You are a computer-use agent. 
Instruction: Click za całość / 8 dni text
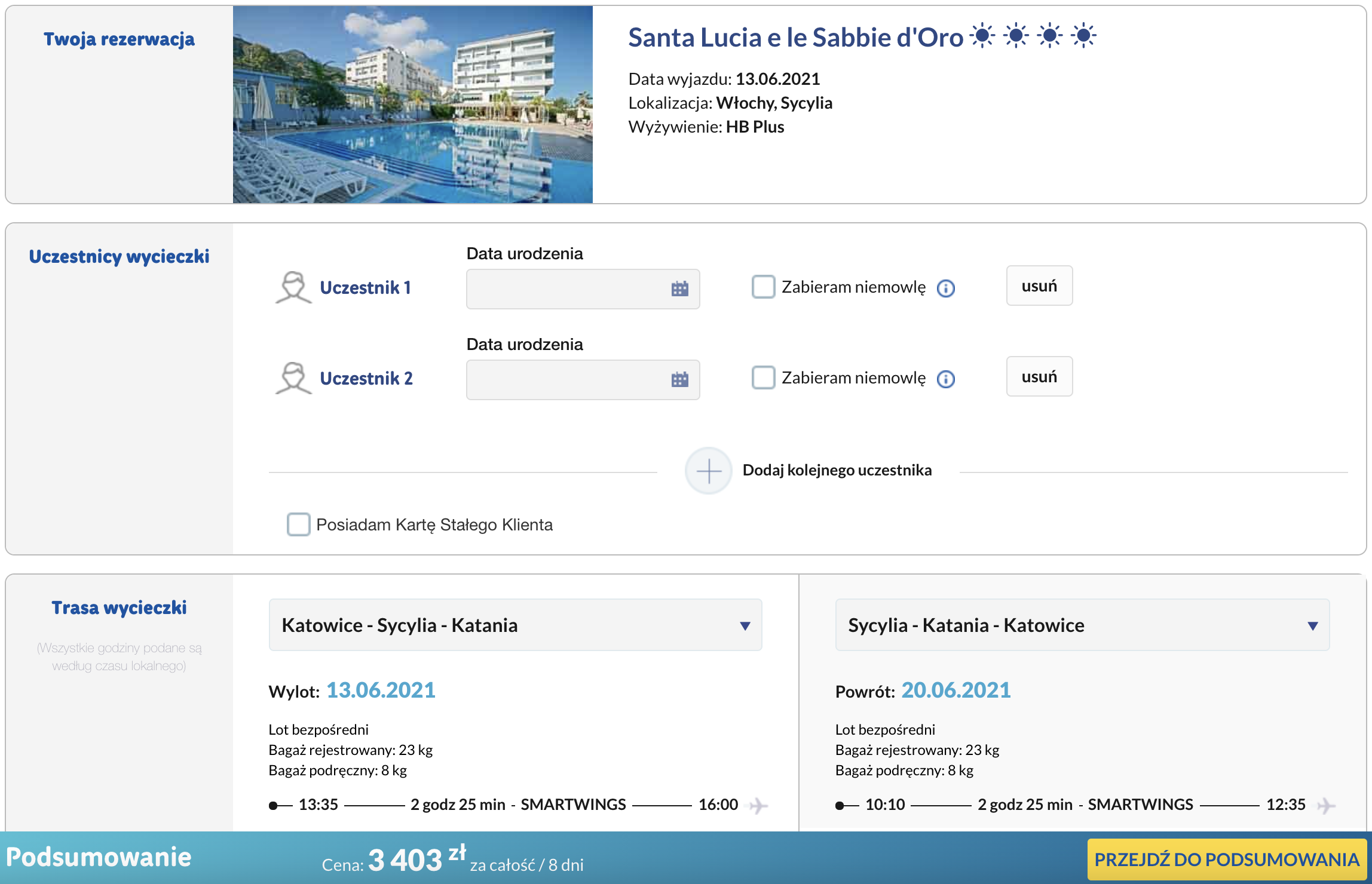[x=526, y=865]
